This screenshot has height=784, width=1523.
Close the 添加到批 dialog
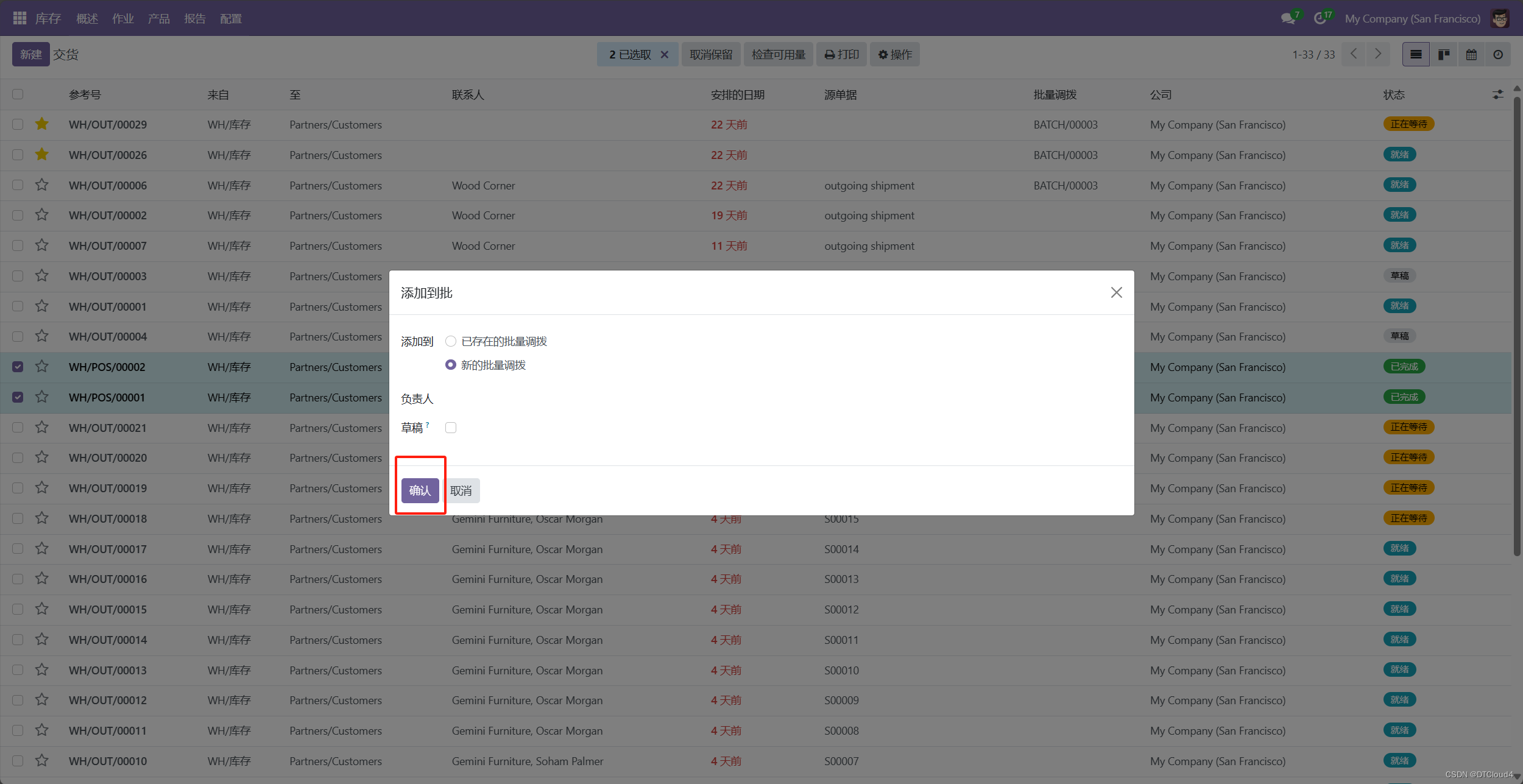tap(1116, 292)
